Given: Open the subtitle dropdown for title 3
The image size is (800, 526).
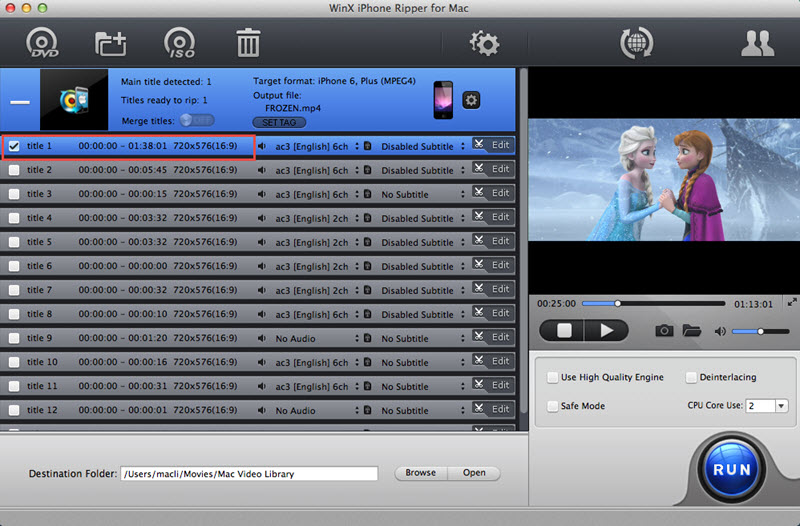Looking at the screenshot, I should 423,194.
